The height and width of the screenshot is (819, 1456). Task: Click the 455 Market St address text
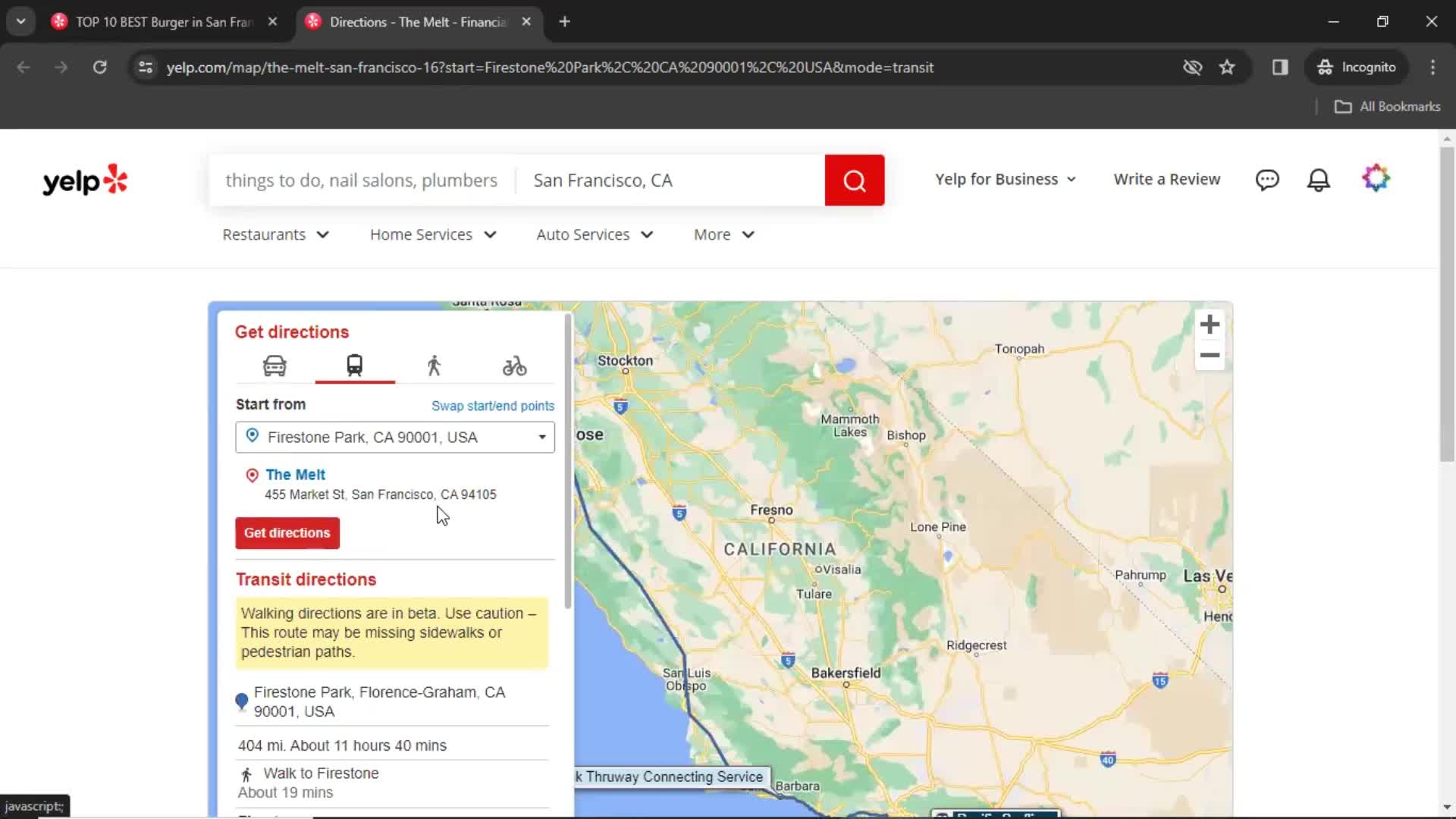[x=380, y=494]
